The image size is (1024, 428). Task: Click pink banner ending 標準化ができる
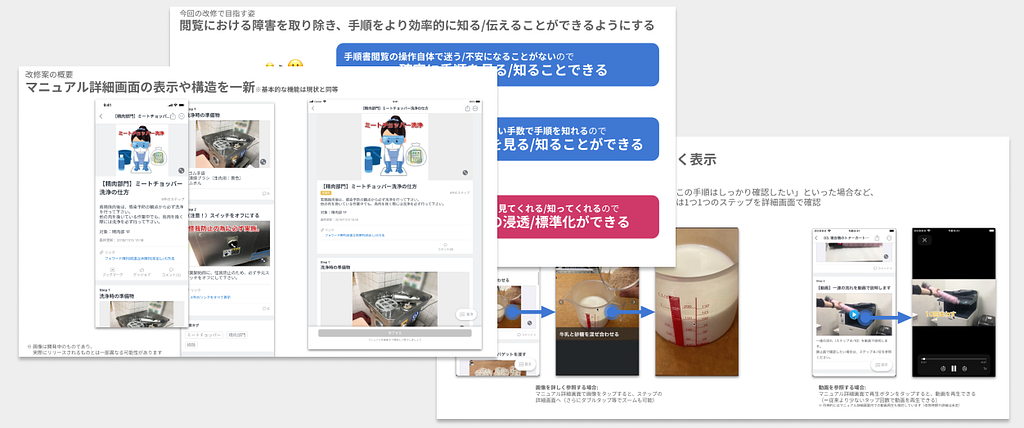pos(577,215)
